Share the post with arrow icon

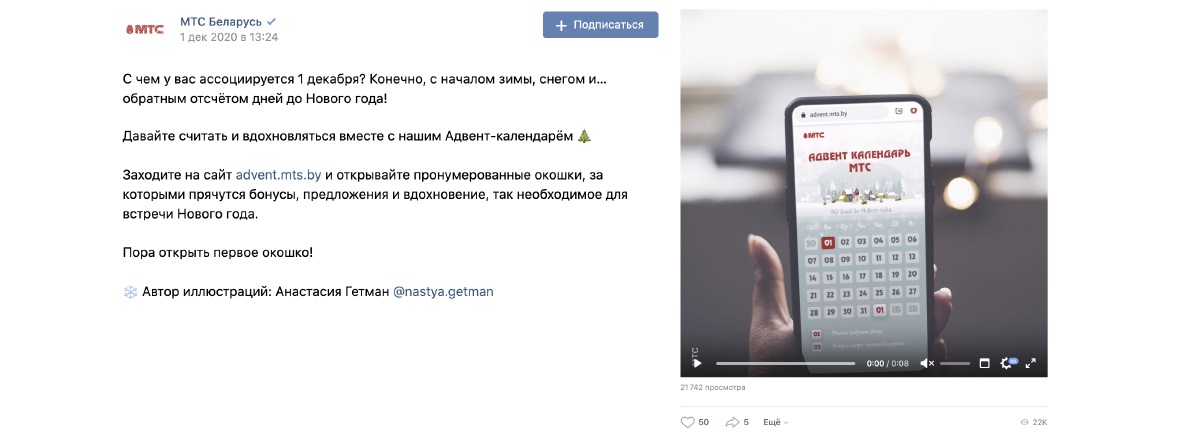coord(732,422)
